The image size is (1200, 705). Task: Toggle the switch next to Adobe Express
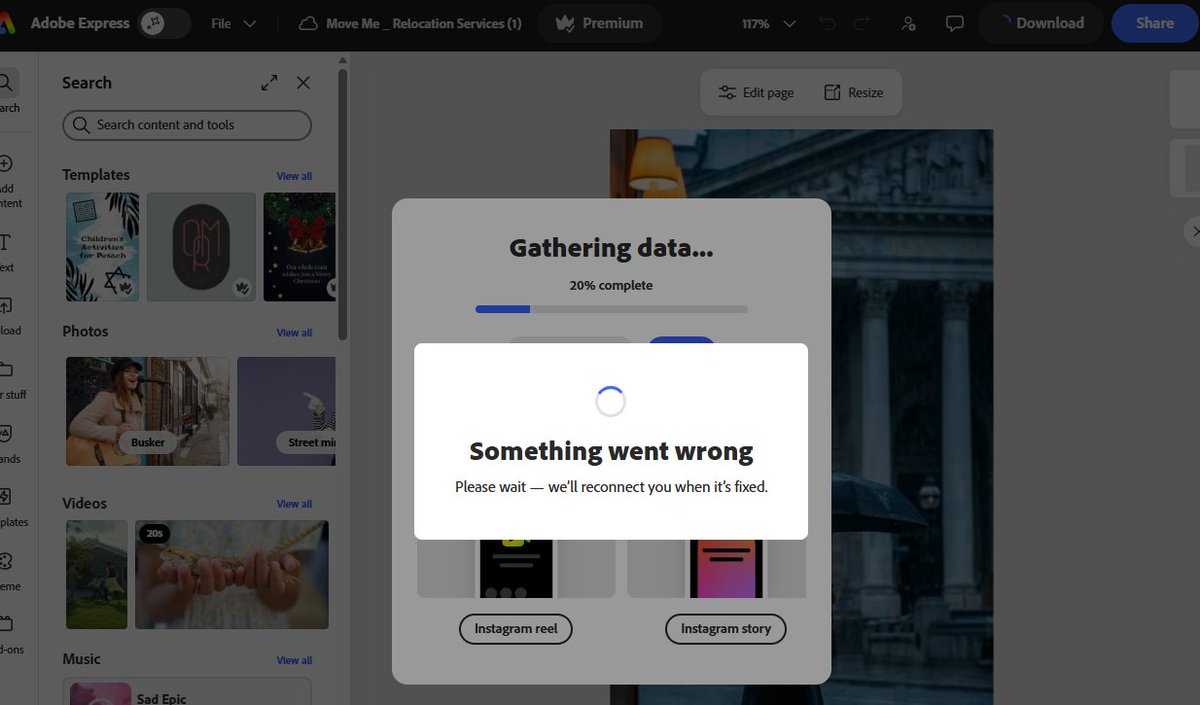pos(164,23)
